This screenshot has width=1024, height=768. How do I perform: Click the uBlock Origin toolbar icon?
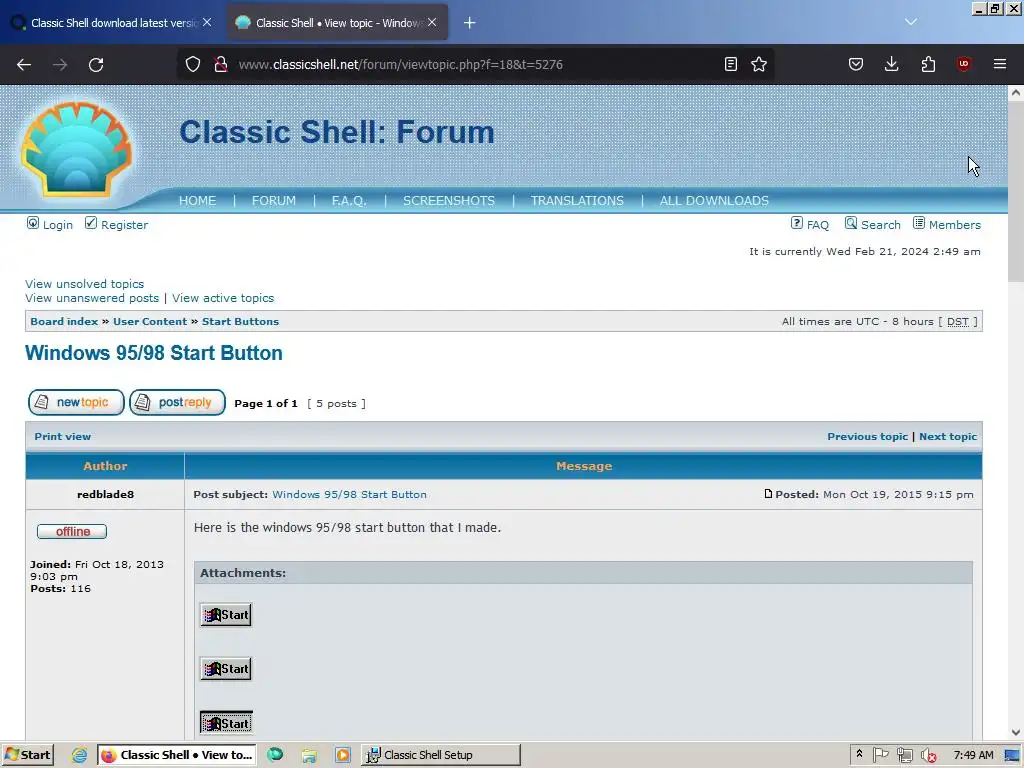point(964,64)
